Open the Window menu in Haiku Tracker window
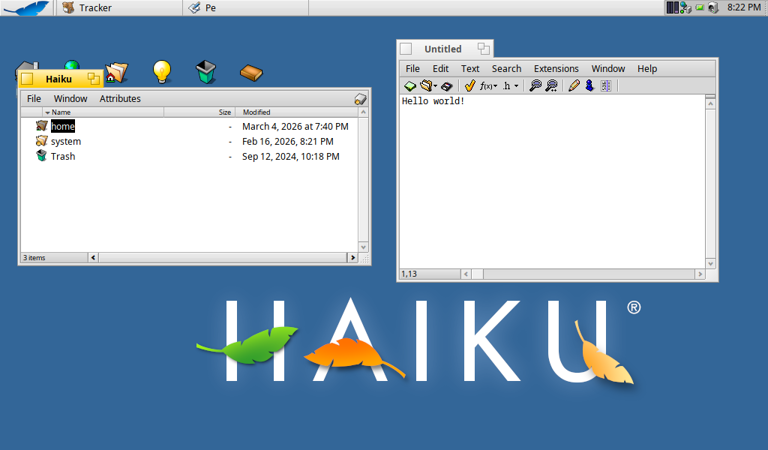The image size is (768, 450). [x=70, y=98]
